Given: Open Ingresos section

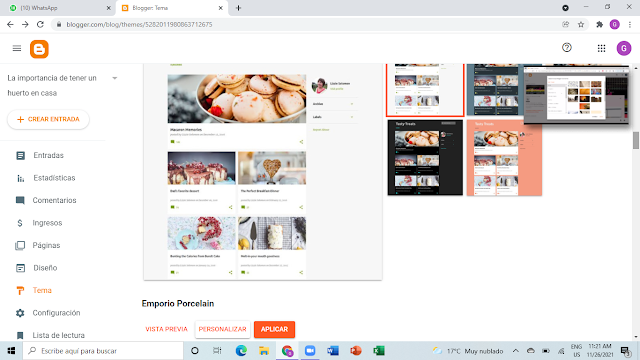Looking at the screenshot, I should pyautogui.click(x=47, y=223).
